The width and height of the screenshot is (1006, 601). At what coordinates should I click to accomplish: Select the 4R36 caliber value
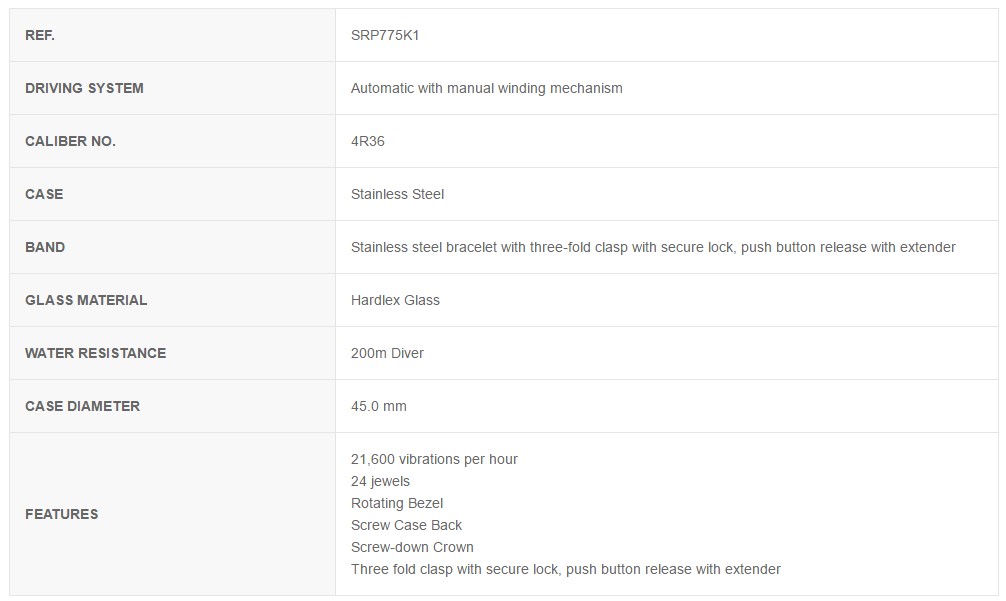(x=368, y=141)
